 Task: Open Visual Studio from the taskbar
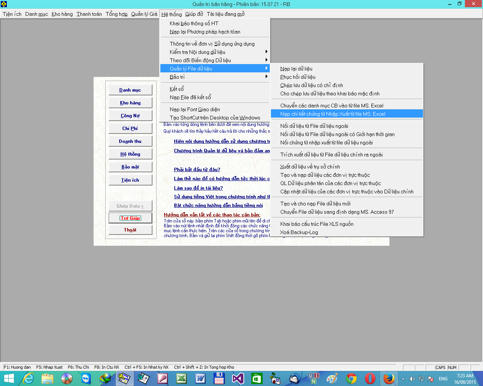pyautogui.click(x=238, y=379)
